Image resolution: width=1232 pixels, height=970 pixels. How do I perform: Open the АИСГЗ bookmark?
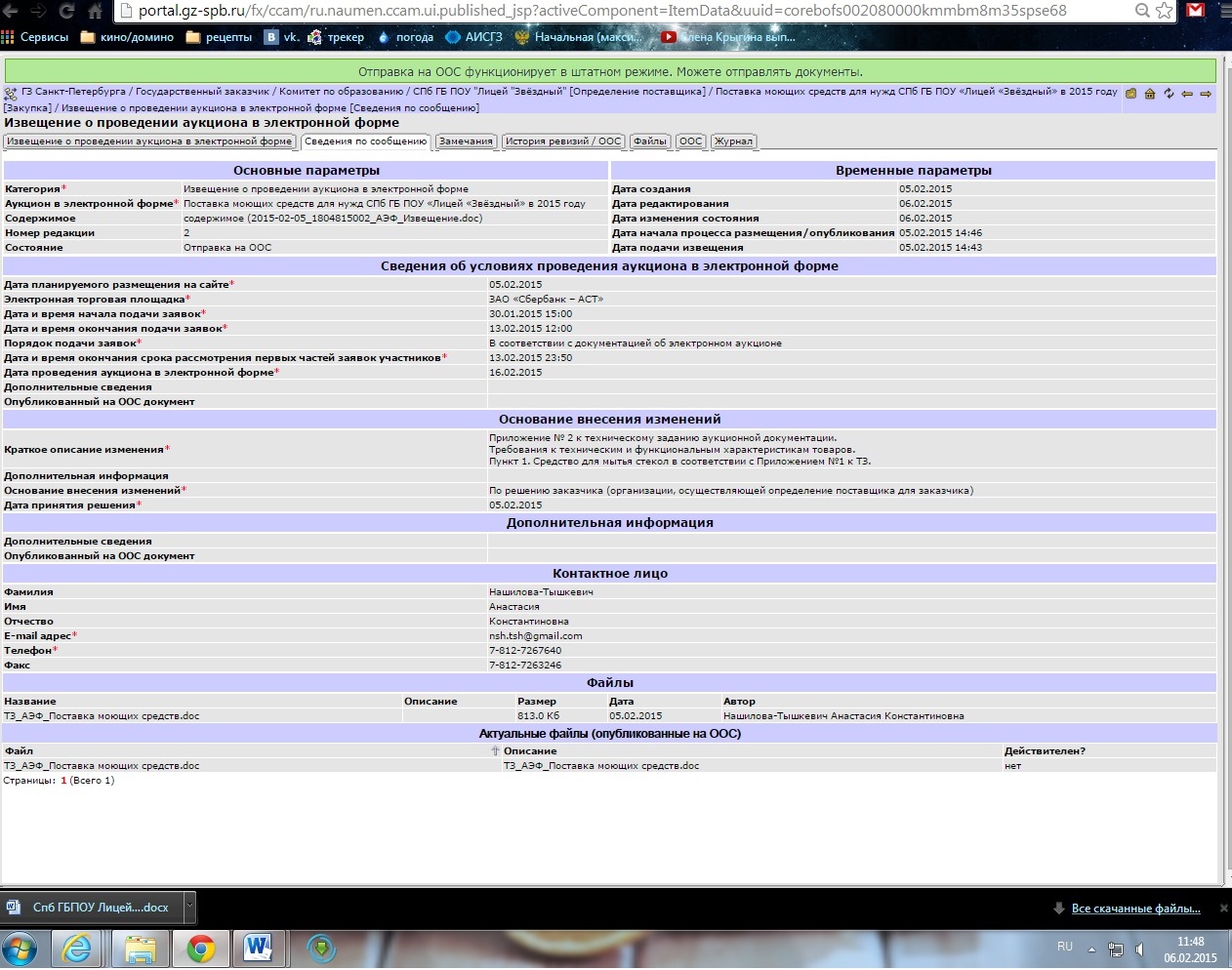click(474, 37)
